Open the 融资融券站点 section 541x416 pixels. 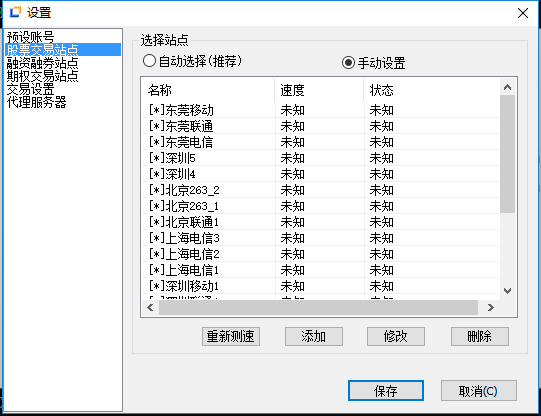pyautogui.click(x=42, y=63)
